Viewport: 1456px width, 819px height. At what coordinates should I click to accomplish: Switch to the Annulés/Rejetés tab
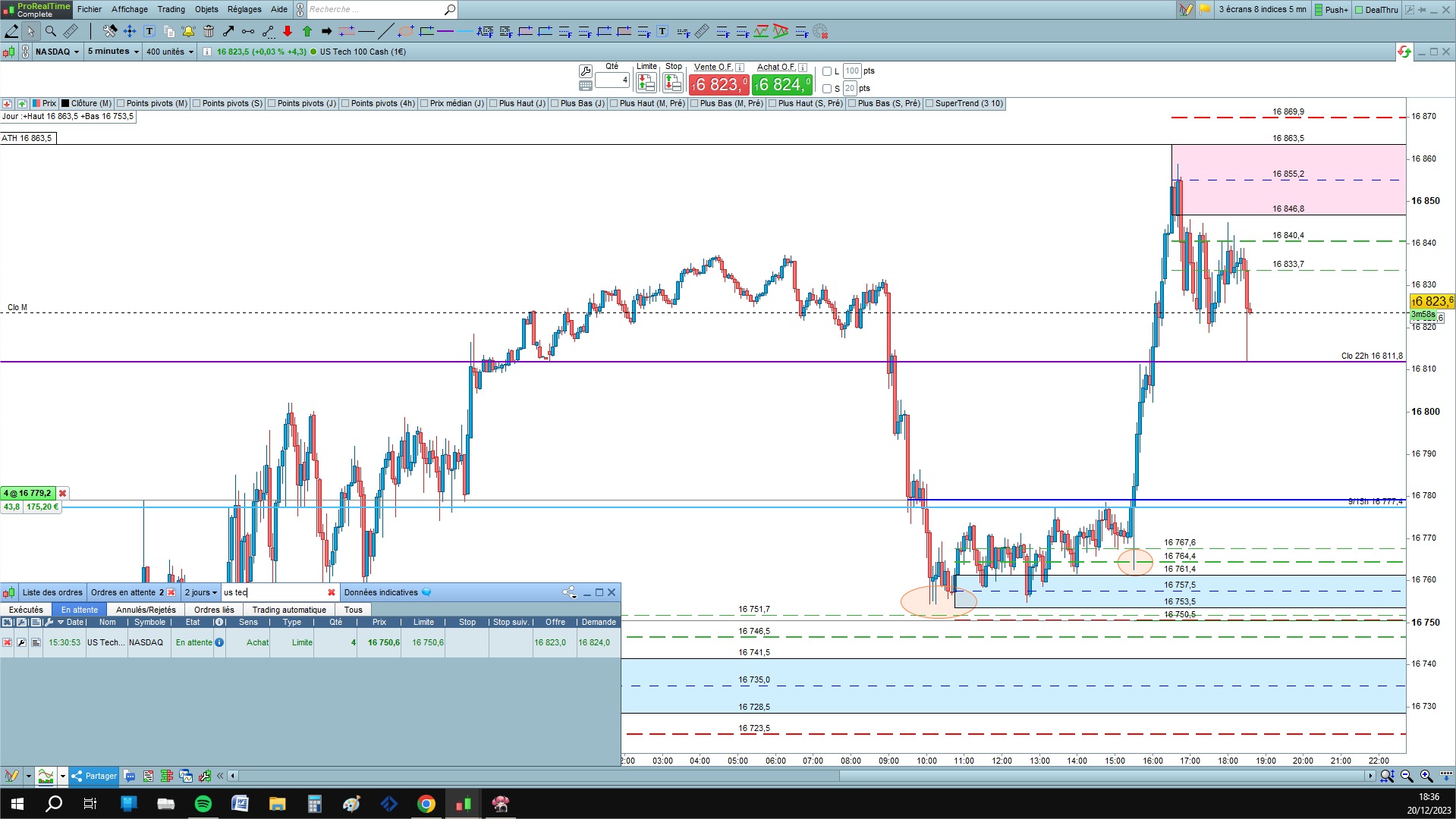[x=146, y=610]
